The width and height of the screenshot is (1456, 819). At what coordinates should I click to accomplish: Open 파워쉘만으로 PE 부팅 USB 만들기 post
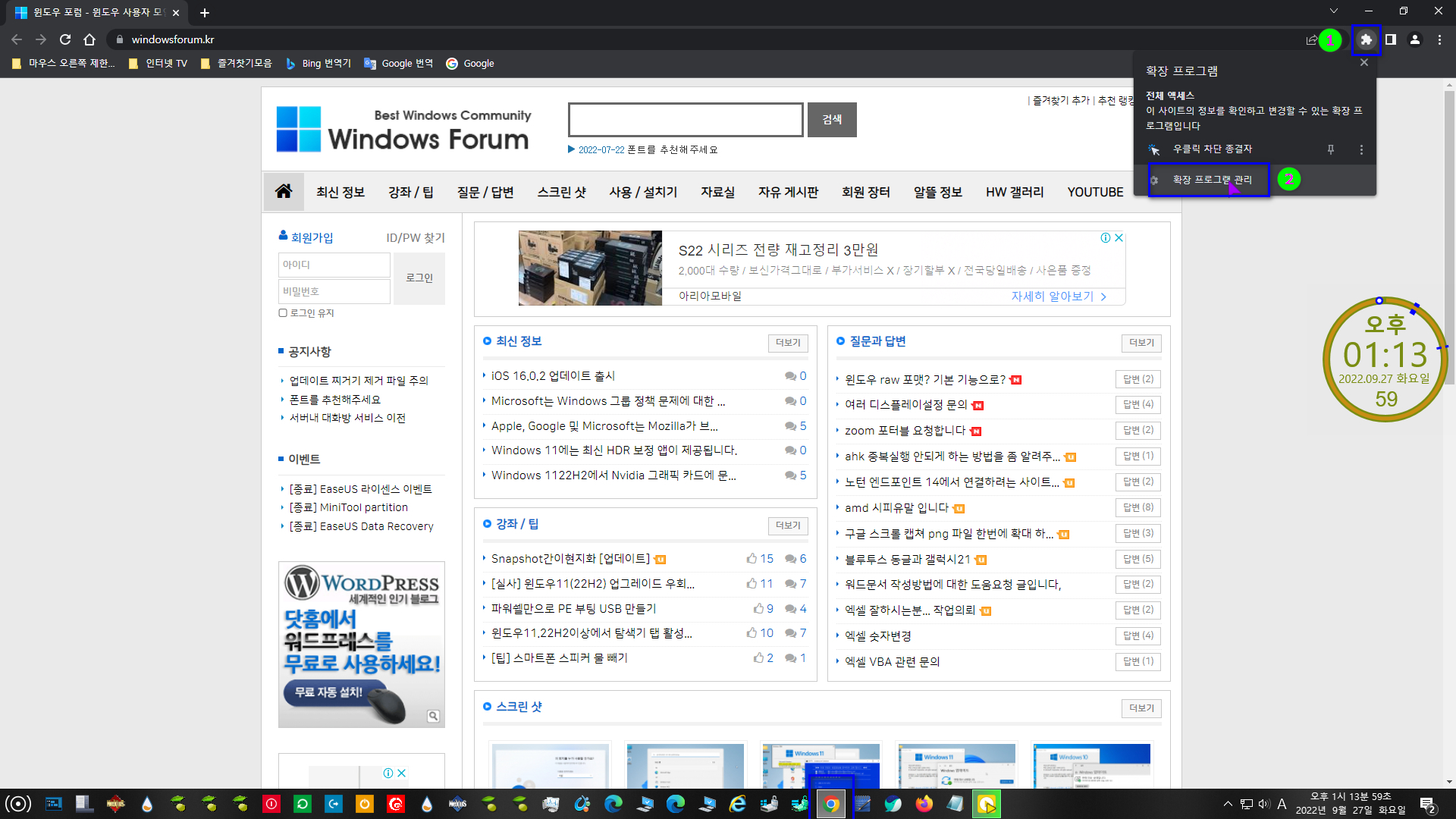573,609
